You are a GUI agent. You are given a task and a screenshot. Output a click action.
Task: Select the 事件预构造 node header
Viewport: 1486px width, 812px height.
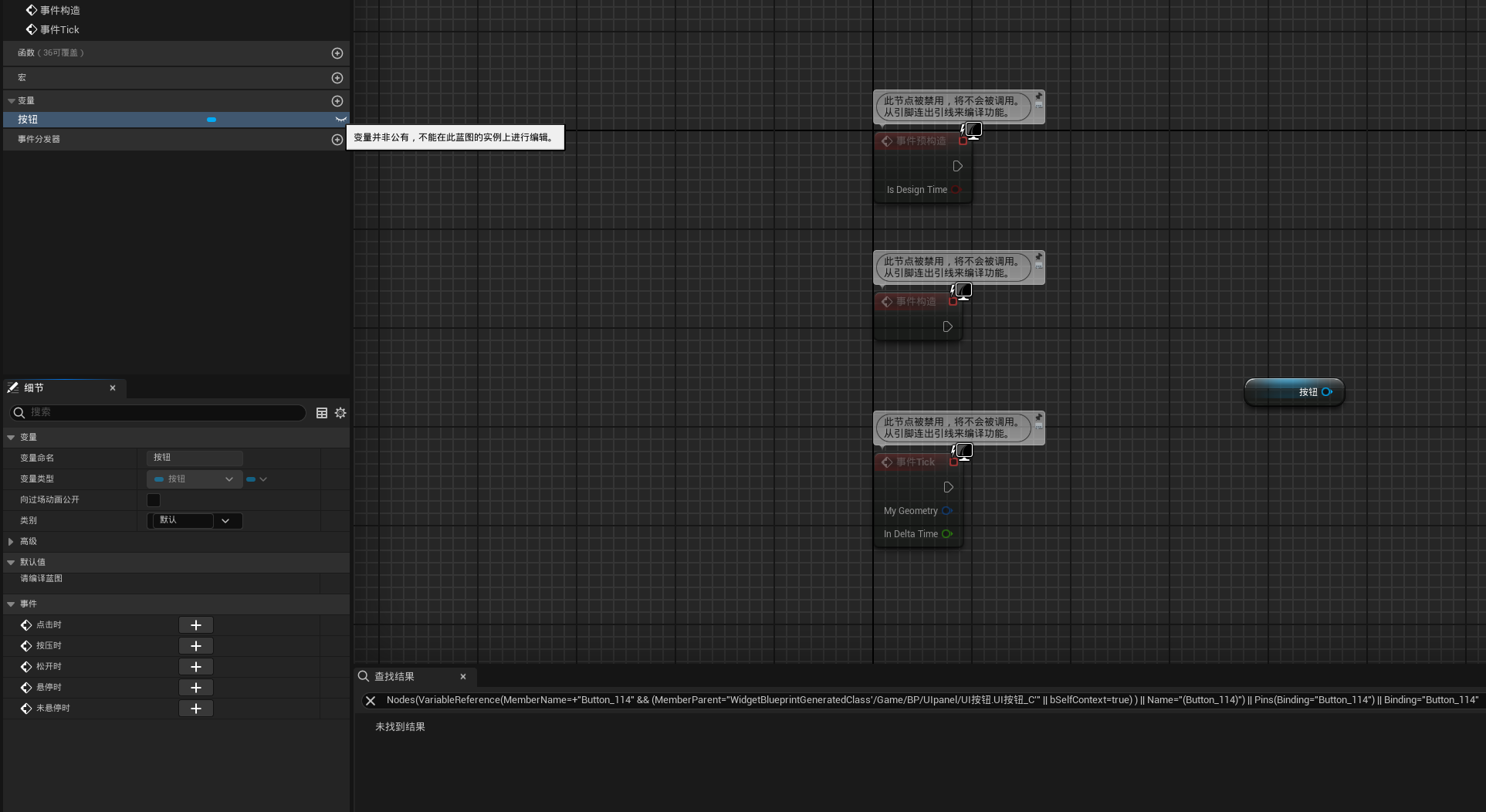tap(922, 141)
